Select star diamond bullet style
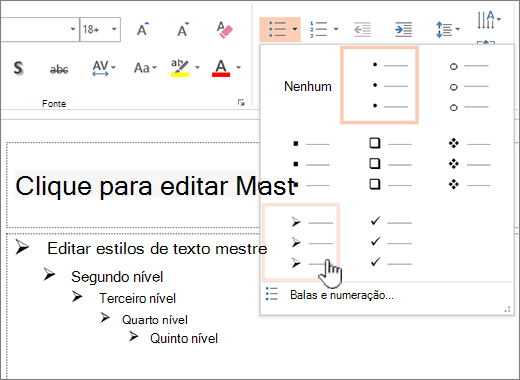 pyautogui.click(x=469, y=164)
